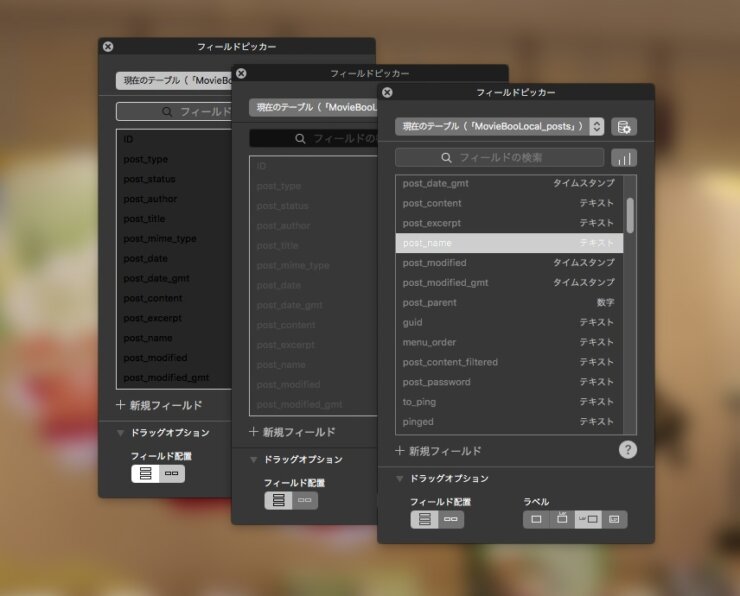Select horizontal field placement in middle window
This screenshot has width=740, height=596.
(305, 500)
